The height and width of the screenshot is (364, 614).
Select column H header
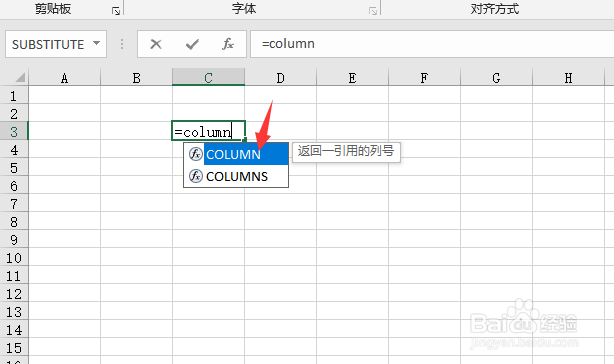click(x=569, y=77)
